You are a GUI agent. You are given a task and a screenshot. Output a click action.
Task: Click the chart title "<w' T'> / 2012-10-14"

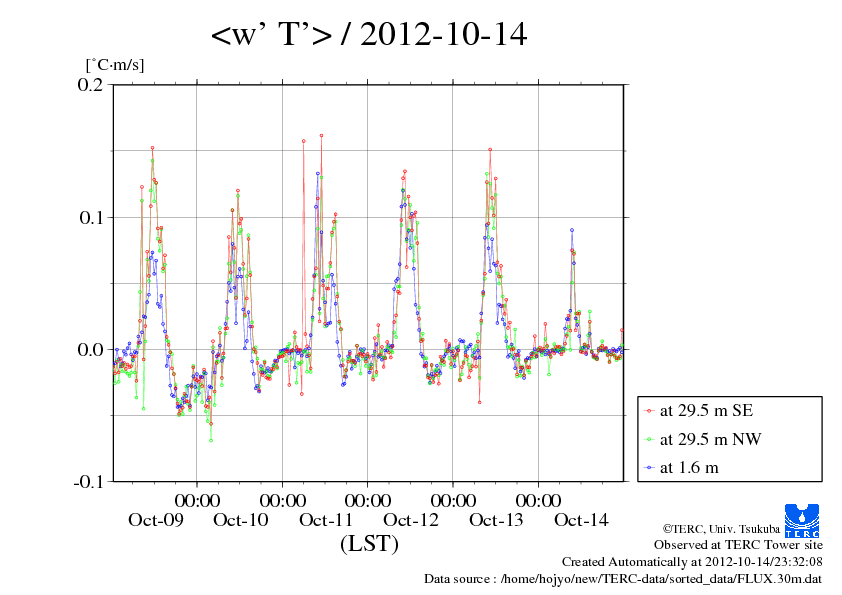pyautogui.click(x=369, y=34)
